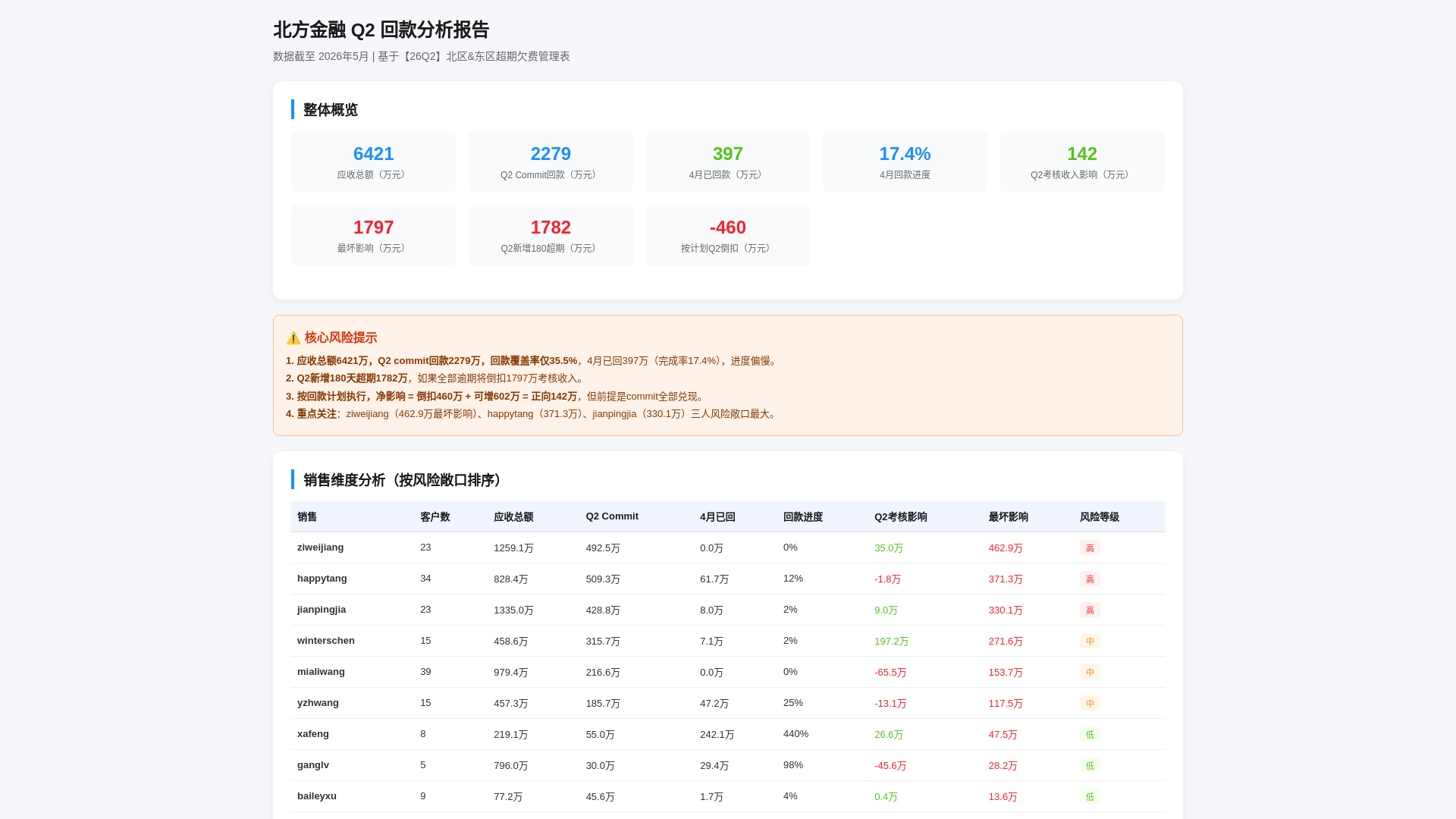This screenshot has height=819, width=1456.
Task: Select the 17.4% 4月回款进度 card
Action: (905, 162)
